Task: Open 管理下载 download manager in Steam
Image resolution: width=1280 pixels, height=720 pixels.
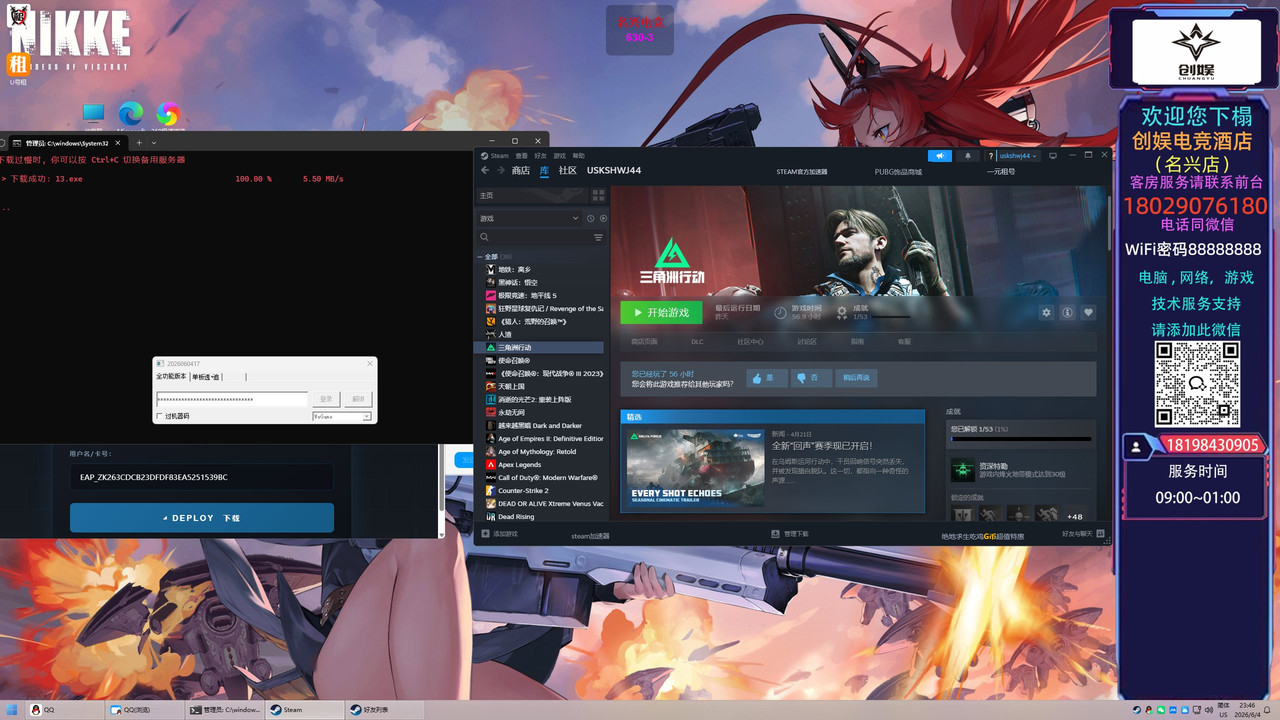Action: tap(790, 535)
